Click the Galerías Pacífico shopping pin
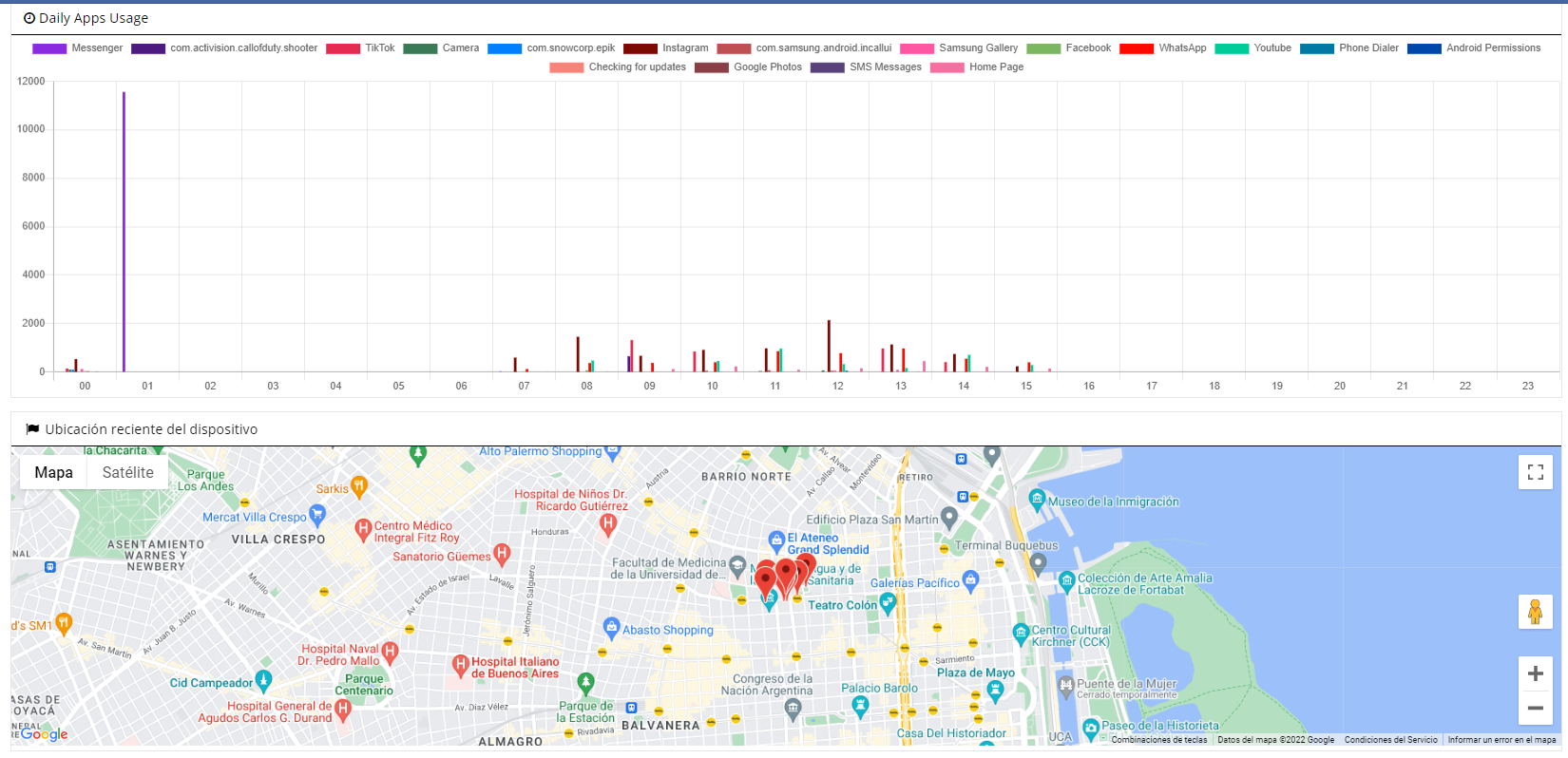The height and width of the screenshot is (758, 1568). click(x=970, y=578)
